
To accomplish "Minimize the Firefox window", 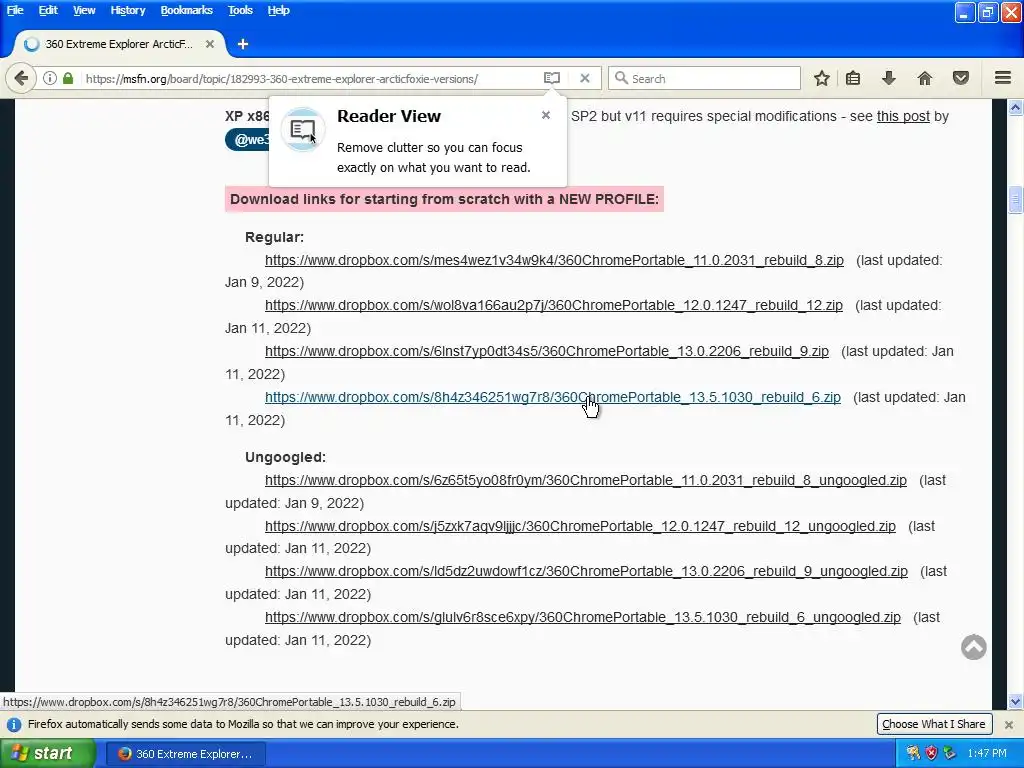I will click(965, 12).
